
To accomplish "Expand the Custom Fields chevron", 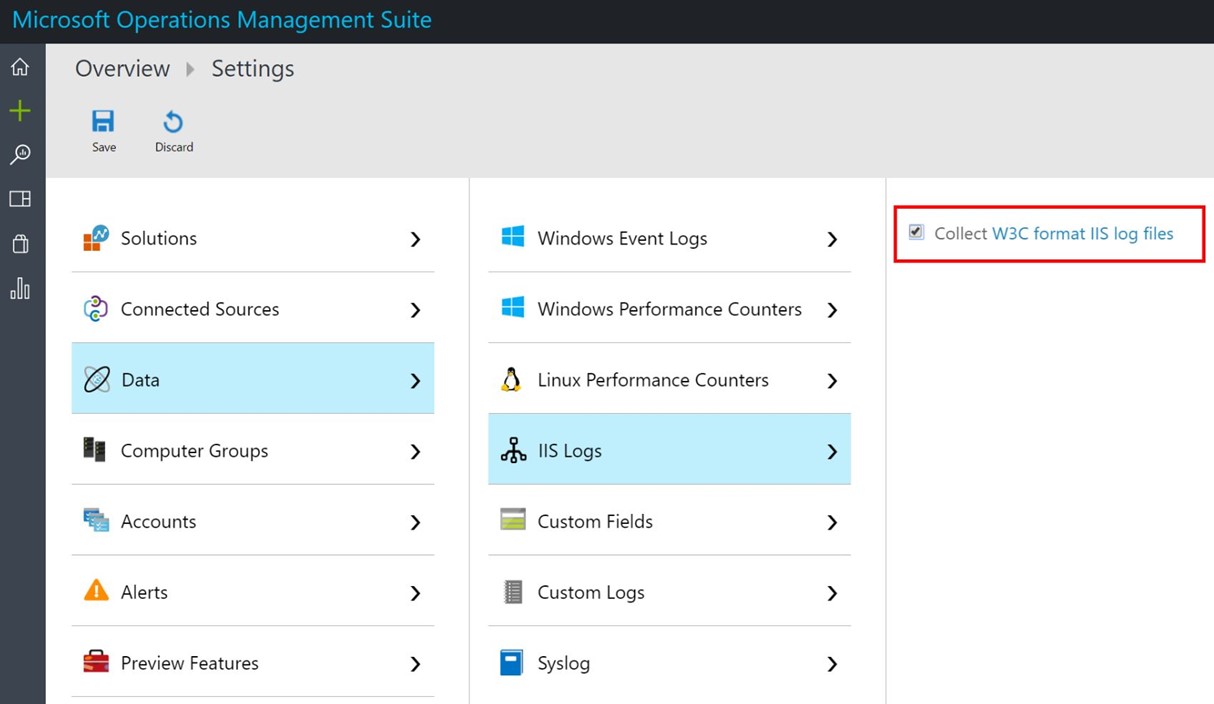I will (832, 523).
